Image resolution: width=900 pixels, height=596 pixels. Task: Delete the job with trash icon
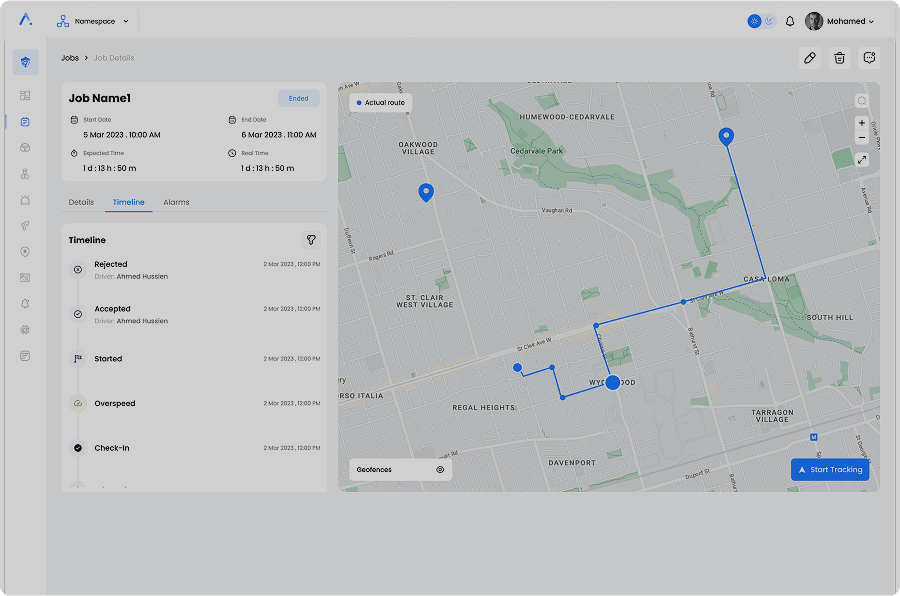click(x=840, y=58)
